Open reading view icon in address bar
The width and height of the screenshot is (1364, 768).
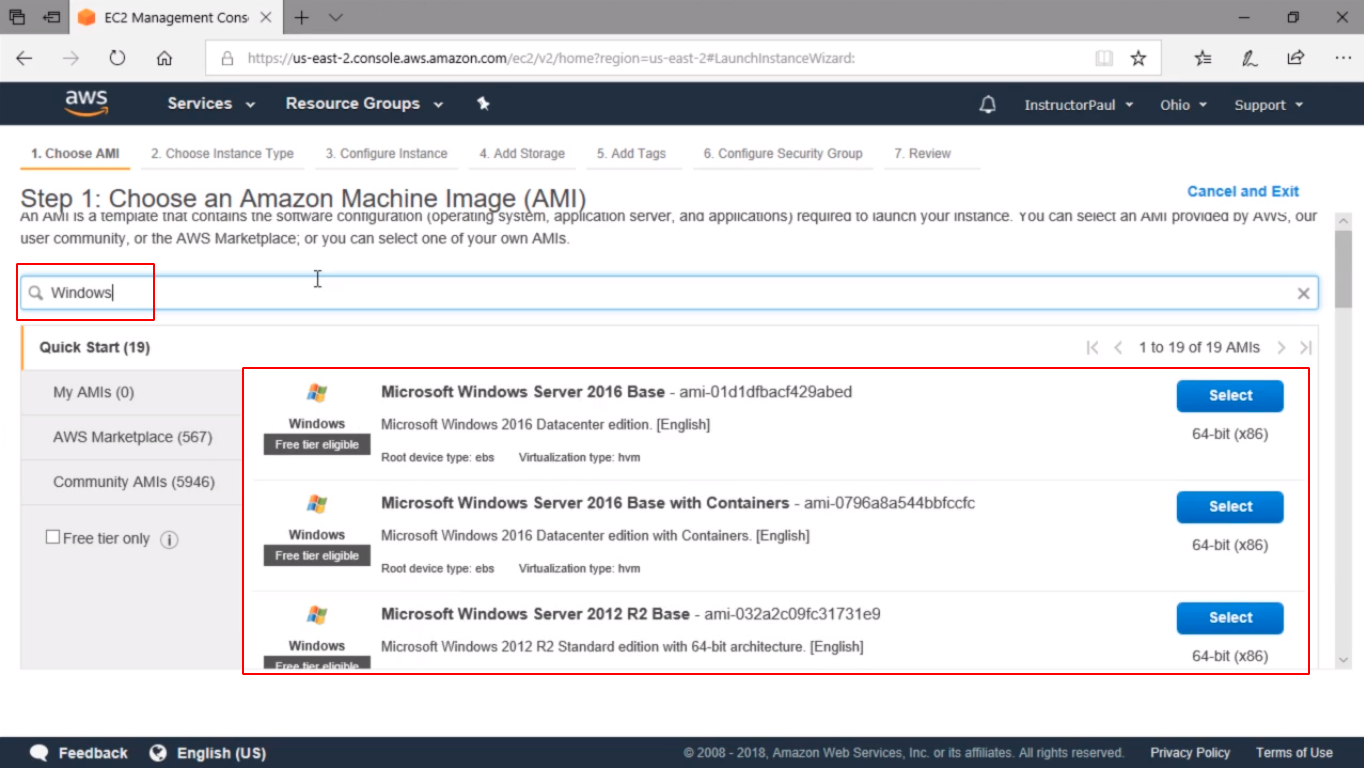[1104, 58]
